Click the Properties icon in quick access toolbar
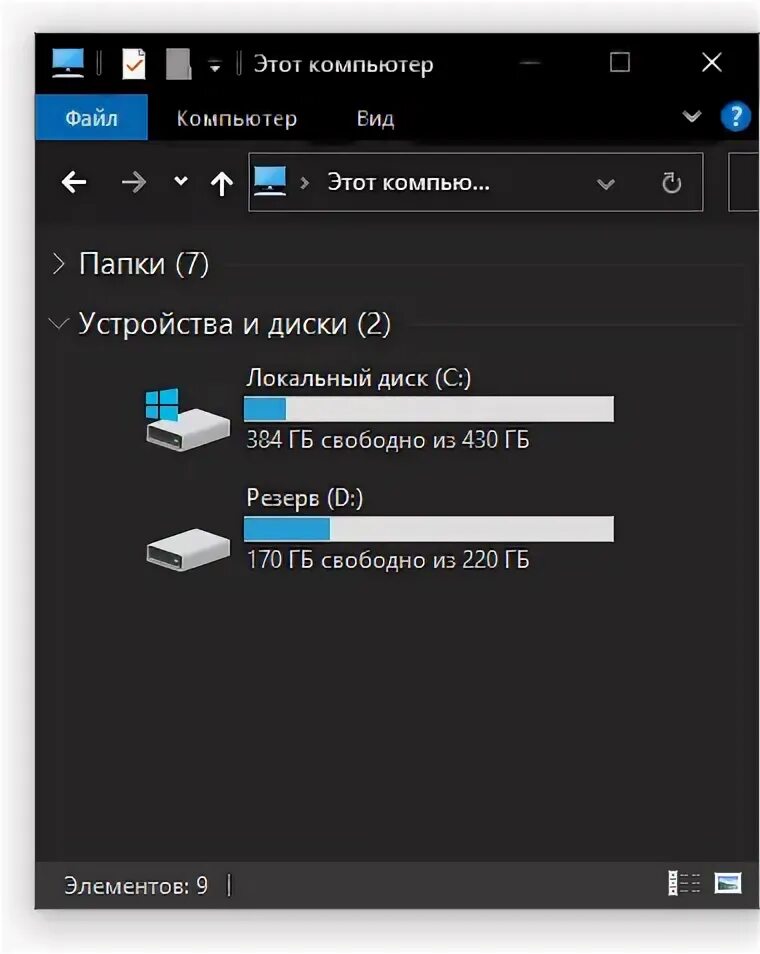 coord(133,64)
